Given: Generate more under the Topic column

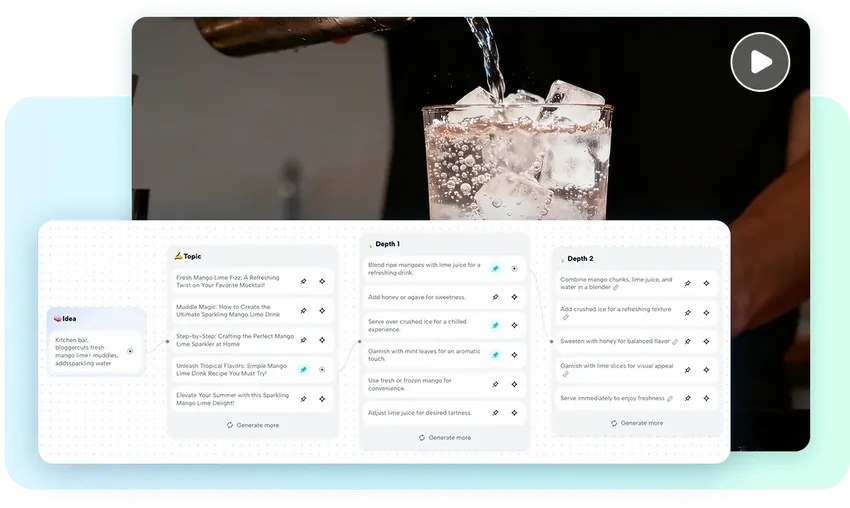Looking at the screenshot, I should tap(253, 425).
